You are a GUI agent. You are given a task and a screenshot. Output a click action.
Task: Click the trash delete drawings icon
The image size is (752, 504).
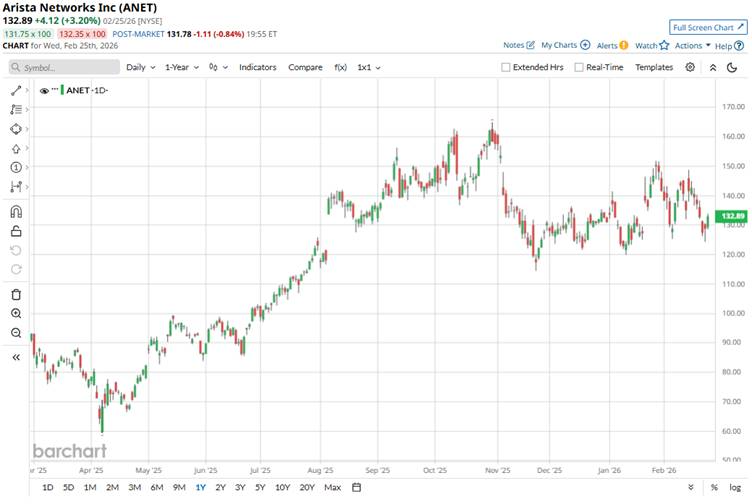16,294
